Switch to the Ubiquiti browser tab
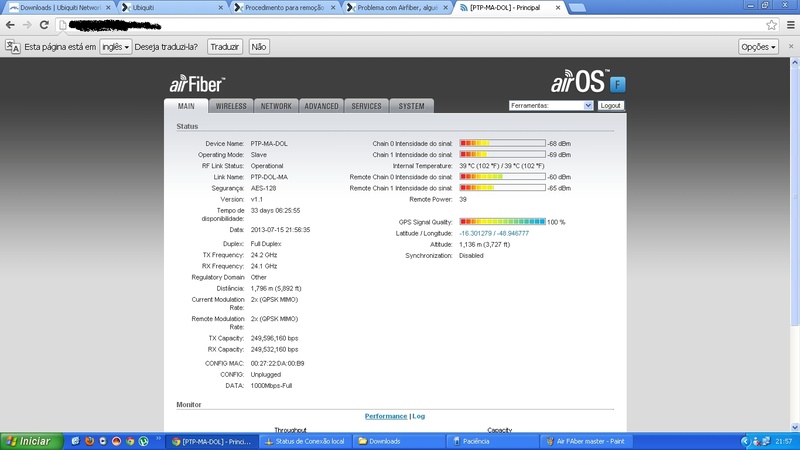 172,8
